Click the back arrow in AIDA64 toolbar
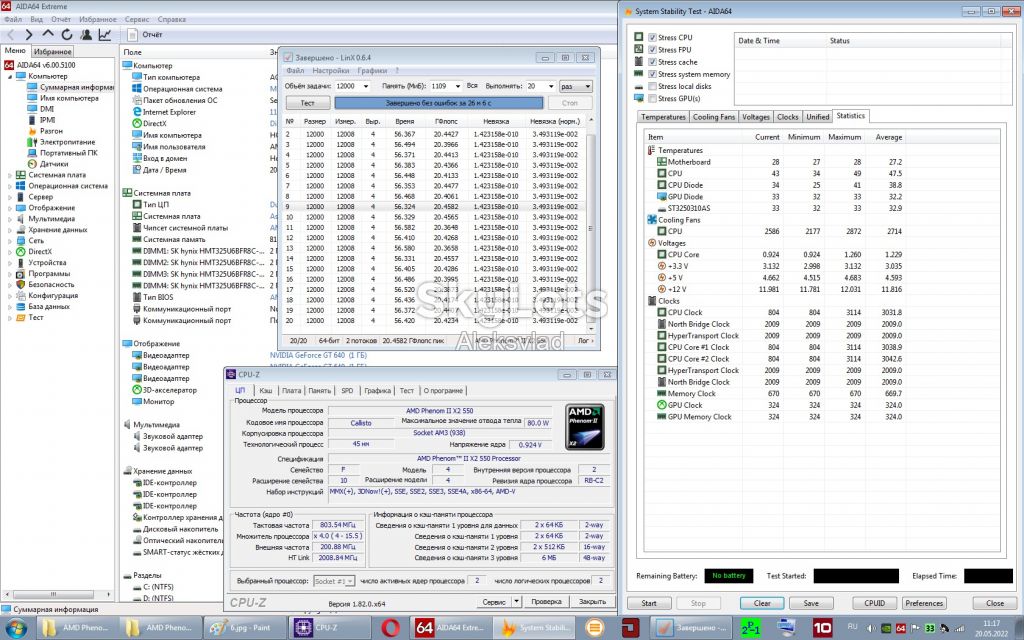This screenshot has height=640, width=1024. pos(10,35)
